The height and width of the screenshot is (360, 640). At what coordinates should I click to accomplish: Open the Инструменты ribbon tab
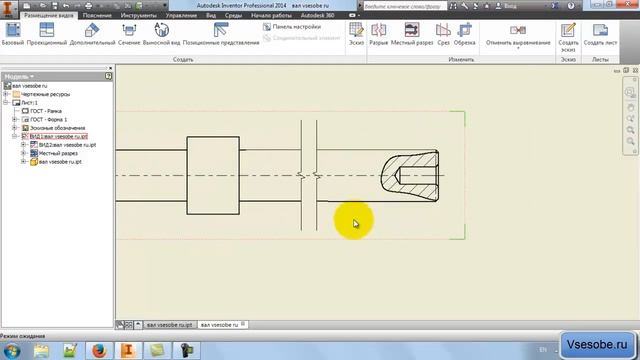pos(138,16)
